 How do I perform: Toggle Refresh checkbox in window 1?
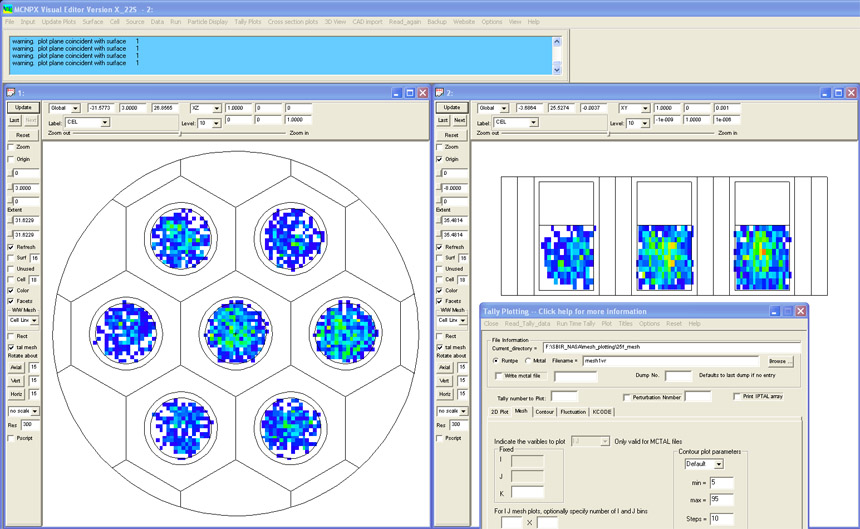tap(11, 247)
